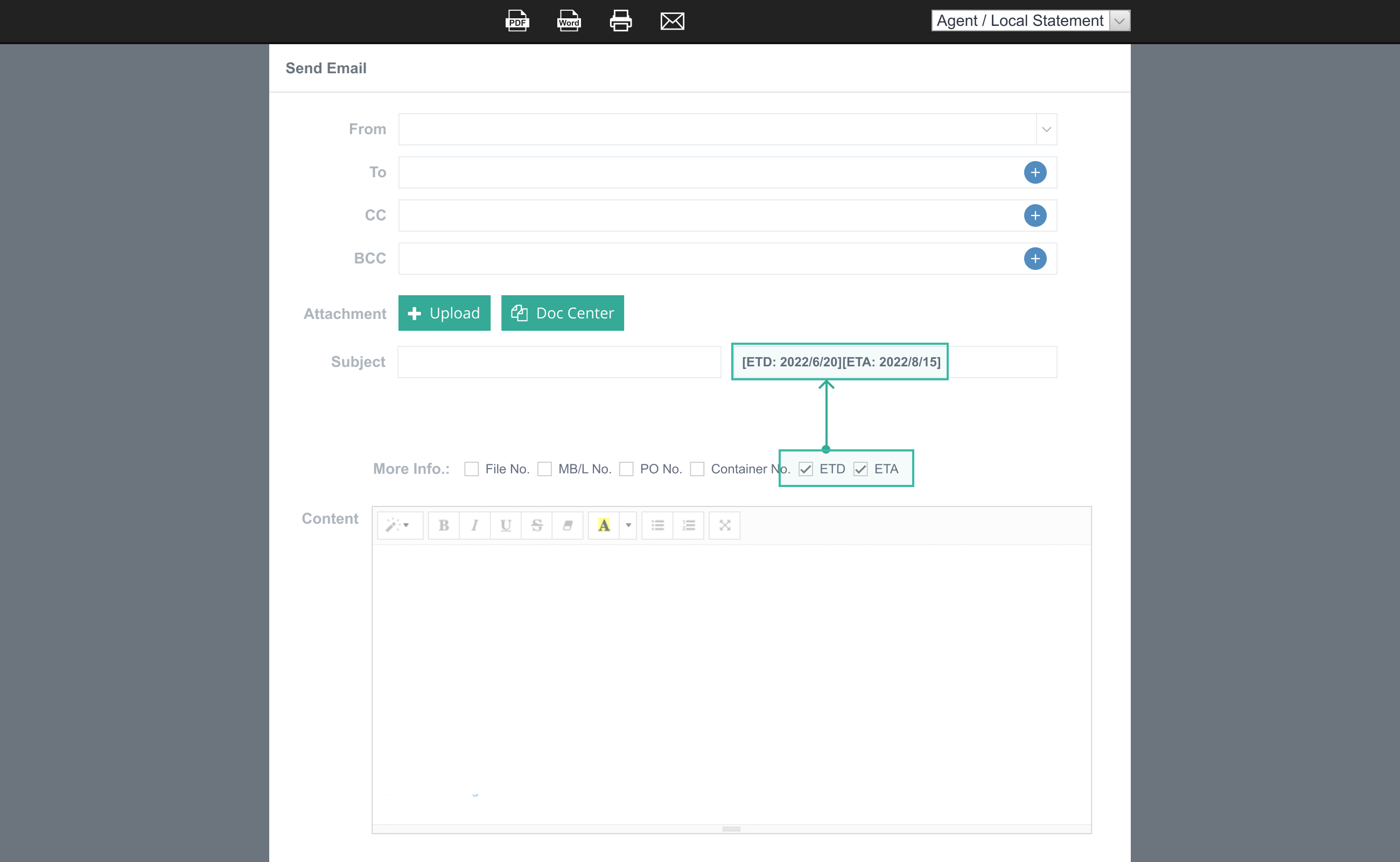Image resolution: width=1400 pixels, height=862 pixels.
Task: Click the envelope email icon
Action: pos(673,21)
